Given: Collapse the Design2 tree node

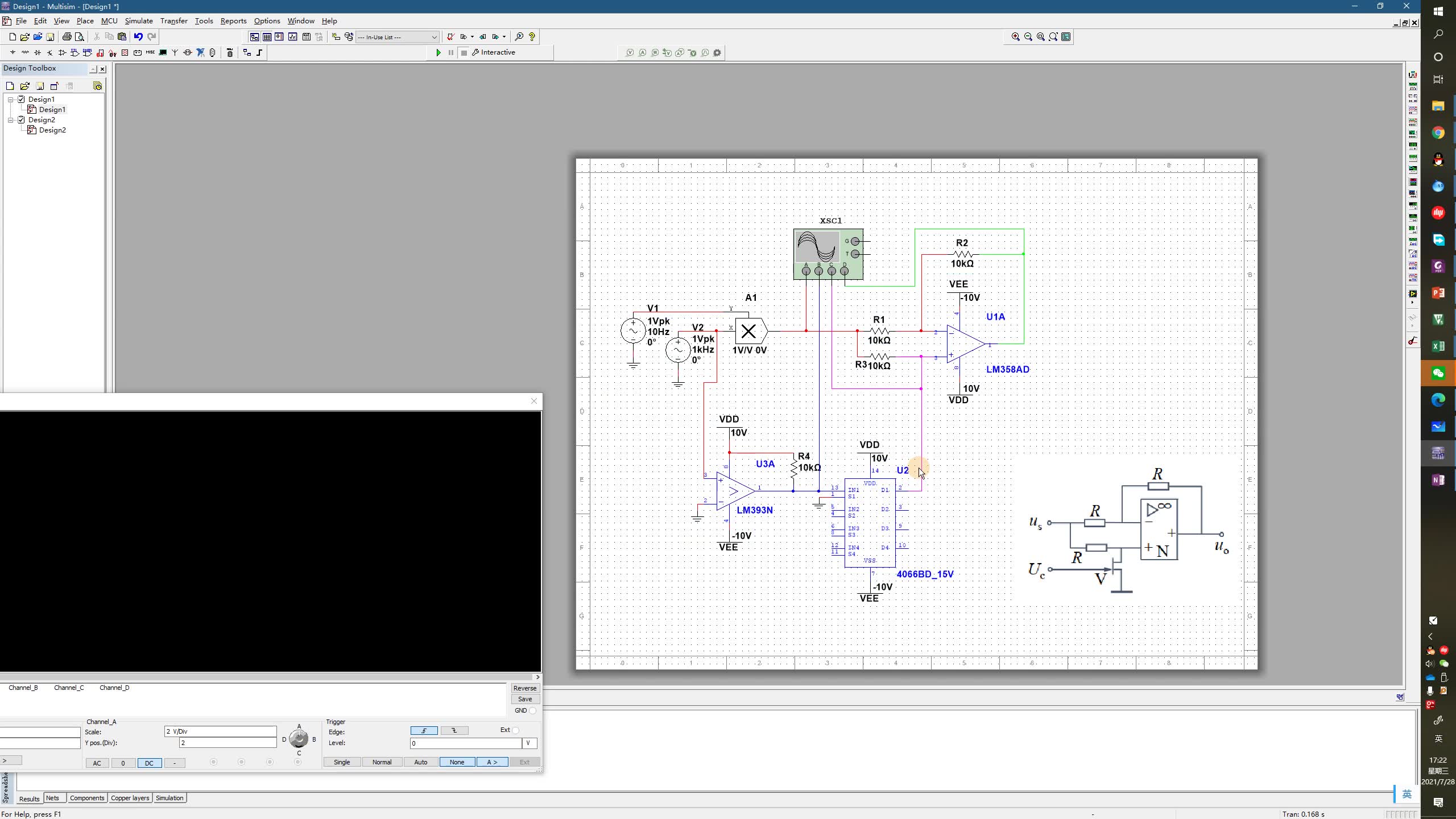Looking at the screenshot, I should (x=11, y=120).
